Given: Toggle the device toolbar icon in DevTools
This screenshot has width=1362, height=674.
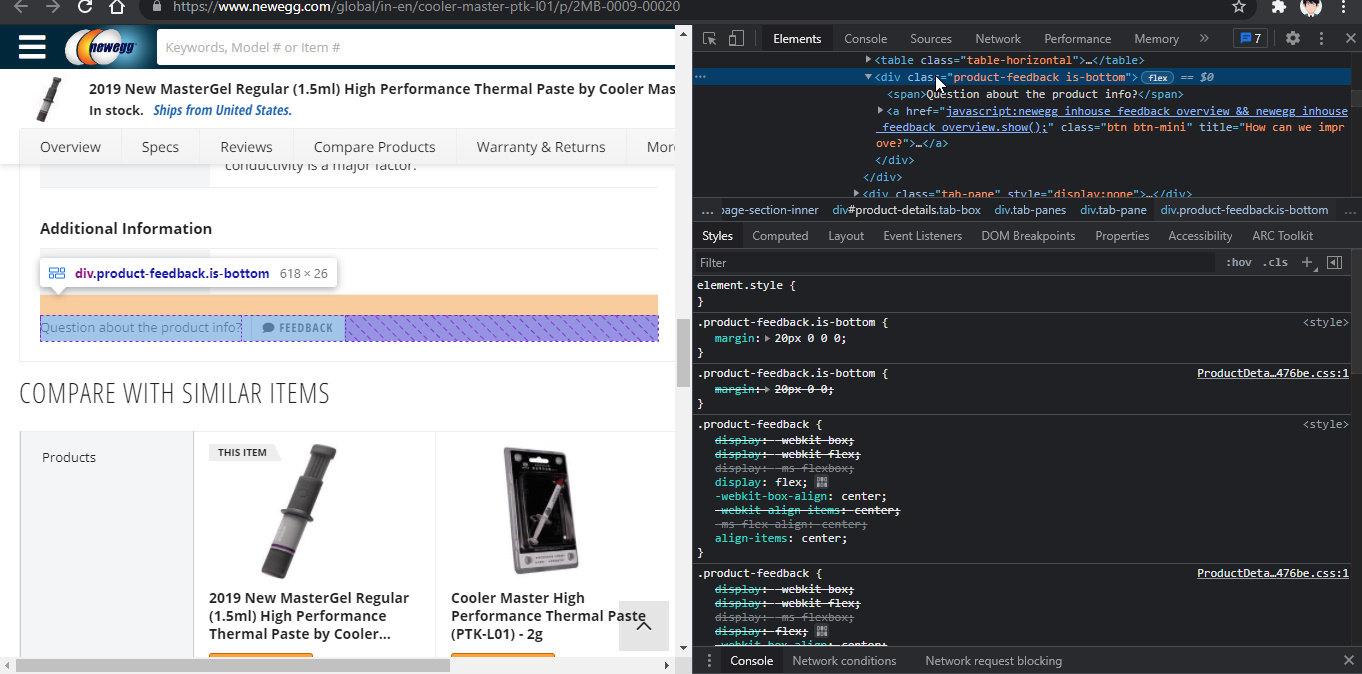Looking at the screenshot, I should pos(736,39).
